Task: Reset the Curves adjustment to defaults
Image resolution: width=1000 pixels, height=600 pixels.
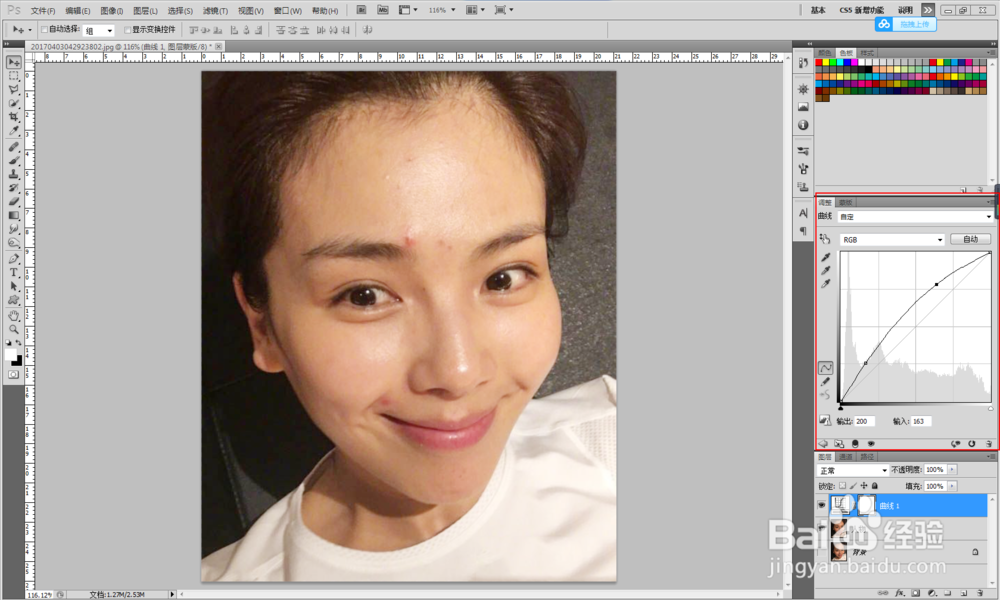Action: (x=971, y=444)
